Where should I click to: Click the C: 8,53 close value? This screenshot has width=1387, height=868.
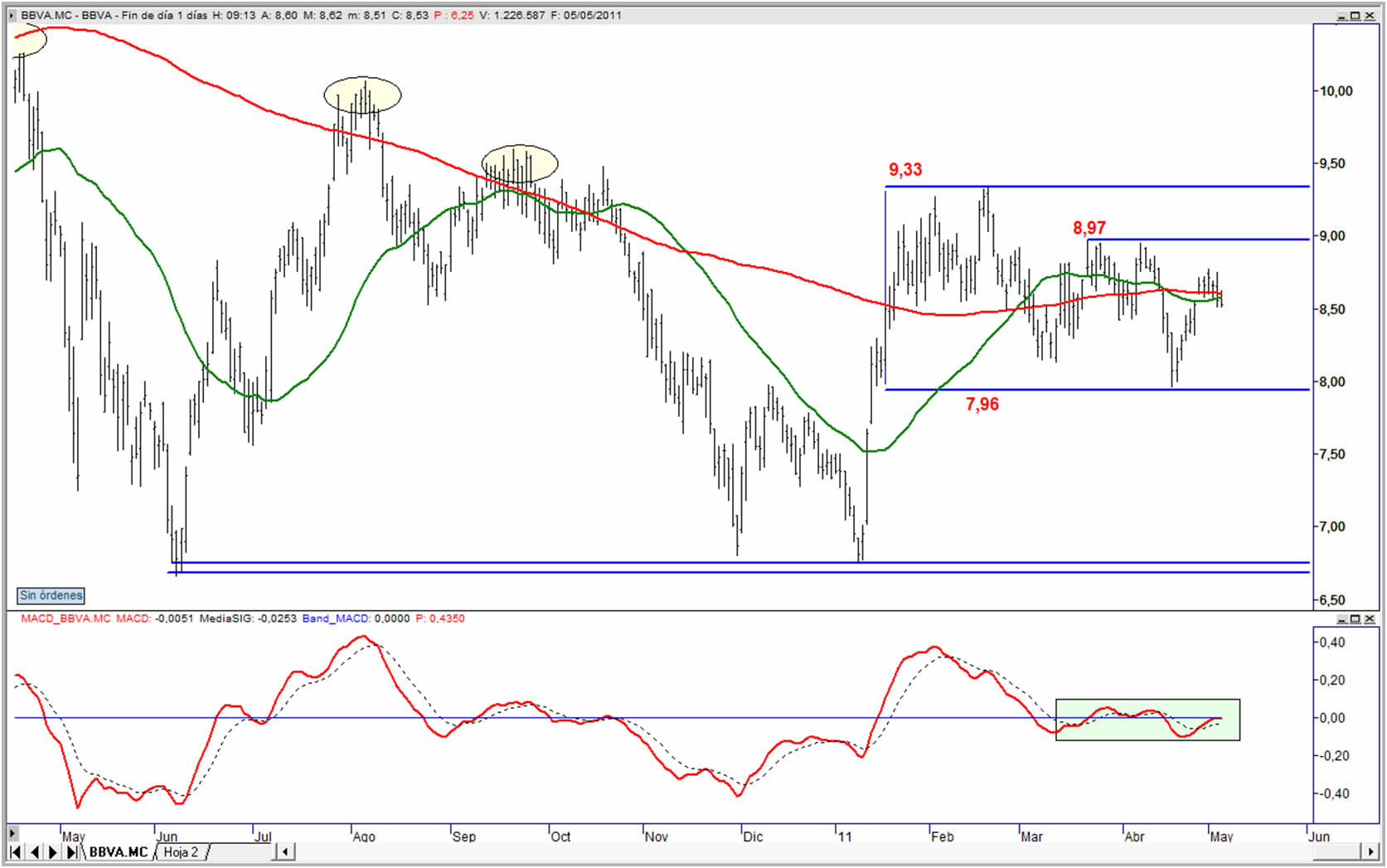[x=410, y=15]
